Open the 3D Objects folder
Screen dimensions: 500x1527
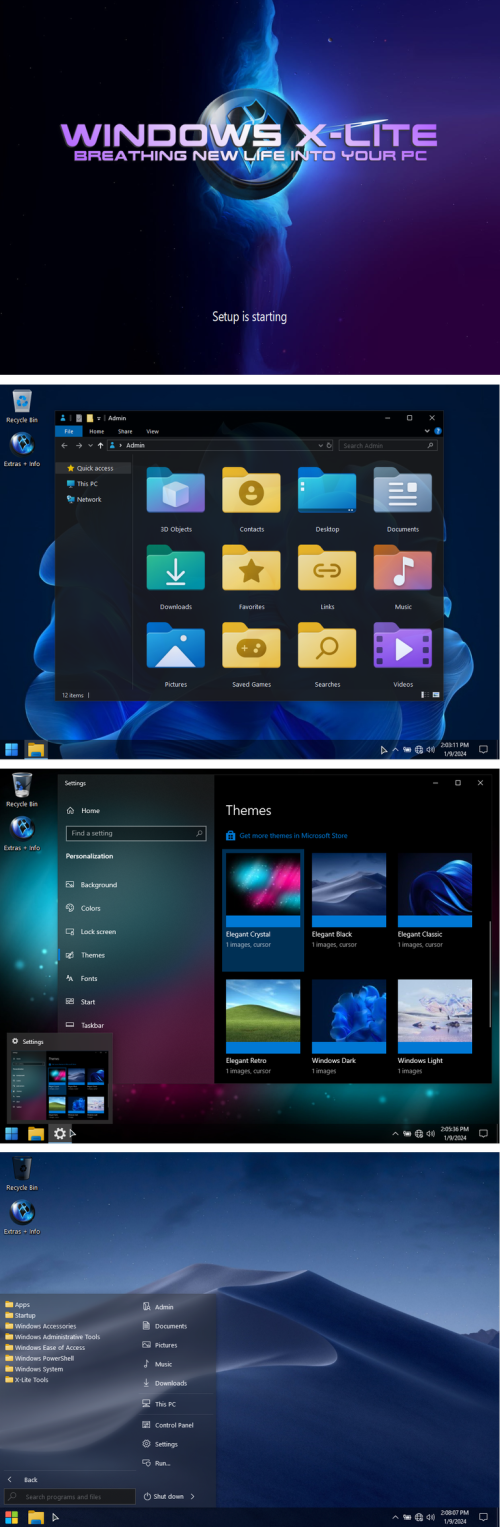pyautogui.click(x=176, y=490)
